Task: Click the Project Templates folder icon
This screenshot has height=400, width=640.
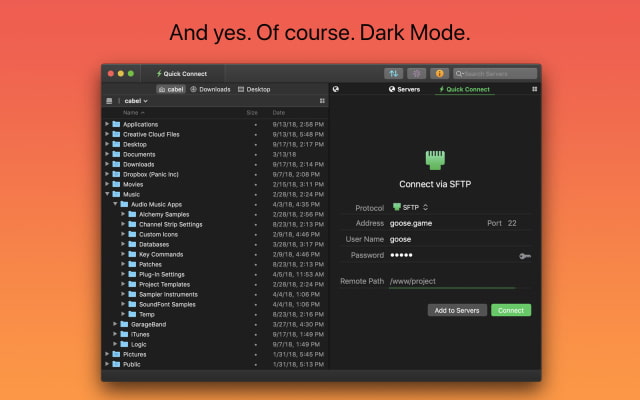Action: click(132, 284)
